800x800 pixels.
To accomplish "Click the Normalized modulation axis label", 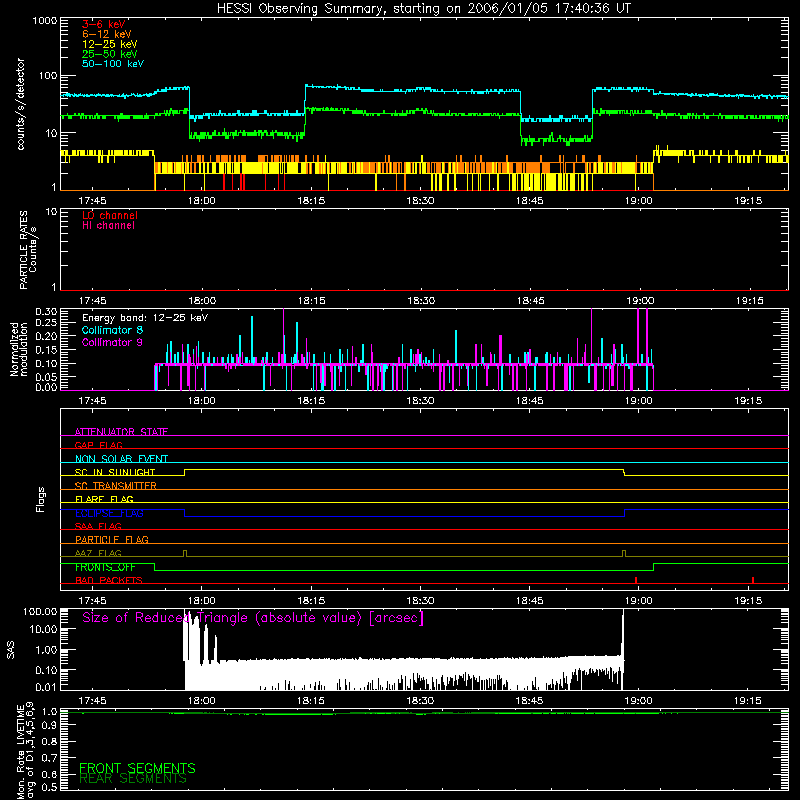I will pyautogui.click(x=19, y=349).
